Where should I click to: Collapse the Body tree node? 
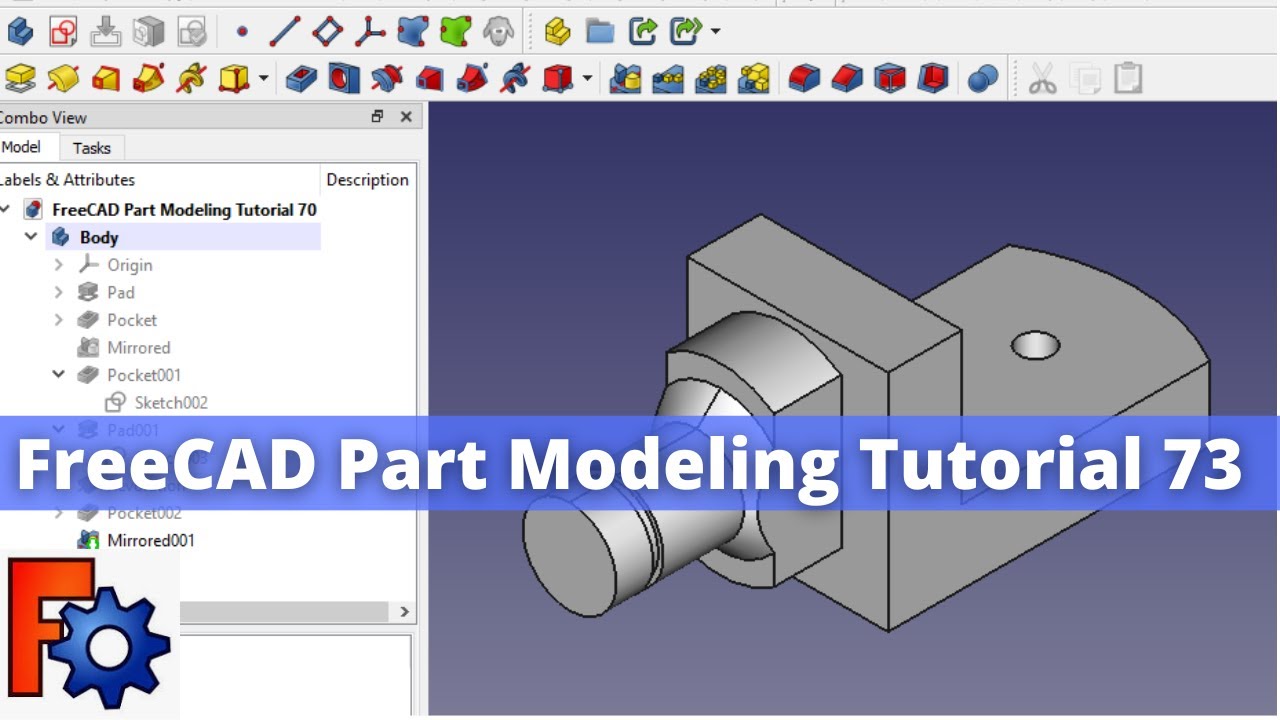coord(31,237)
